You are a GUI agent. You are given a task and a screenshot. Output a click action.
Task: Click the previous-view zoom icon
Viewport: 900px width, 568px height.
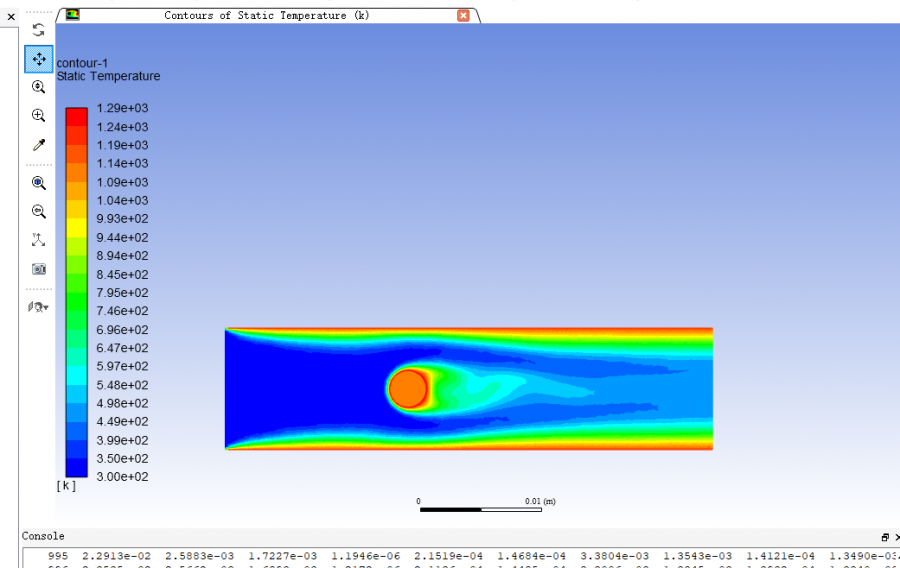[x=38, y=211]
